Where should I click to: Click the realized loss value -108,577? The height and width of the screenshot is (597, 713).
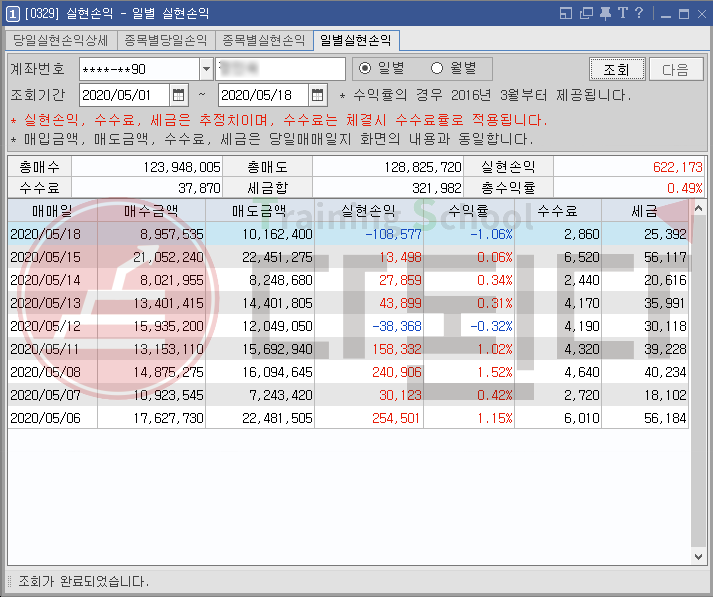[x=394, y=234]
